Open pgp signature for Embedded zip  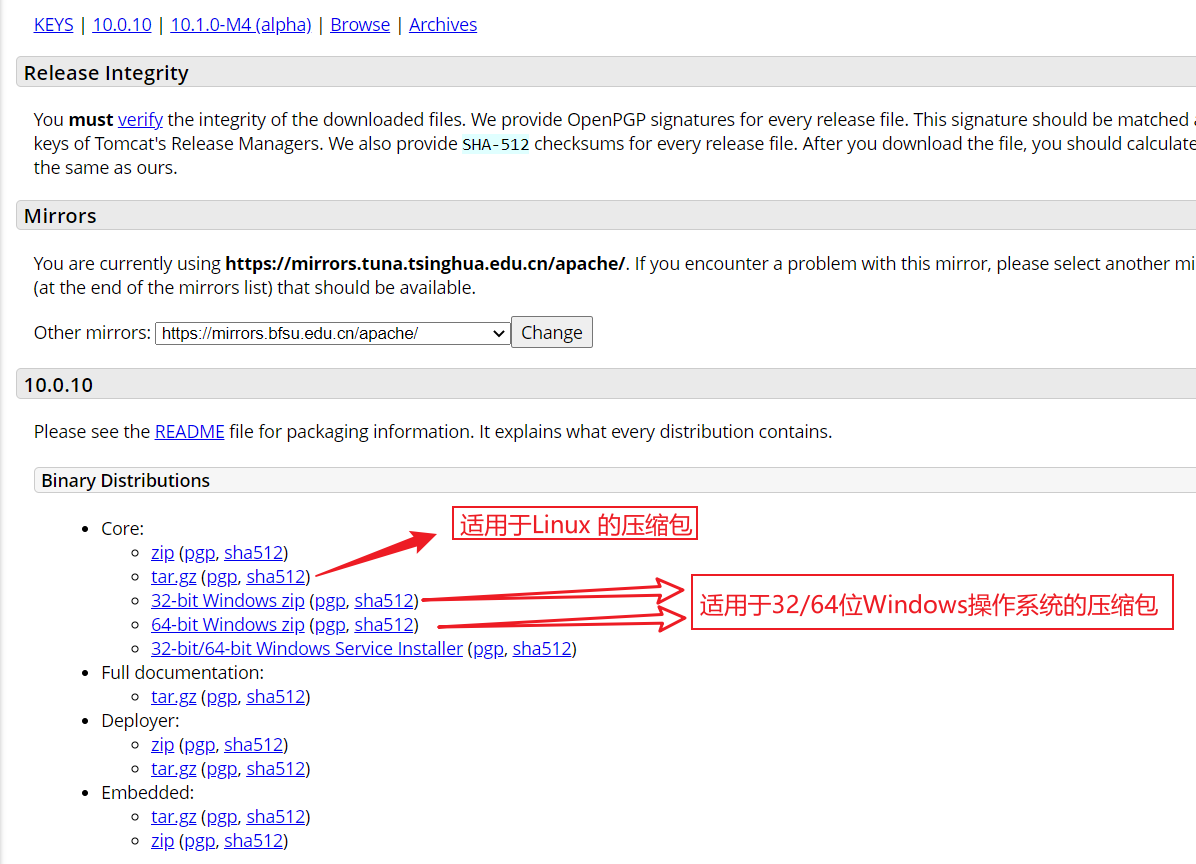point(200,841)
